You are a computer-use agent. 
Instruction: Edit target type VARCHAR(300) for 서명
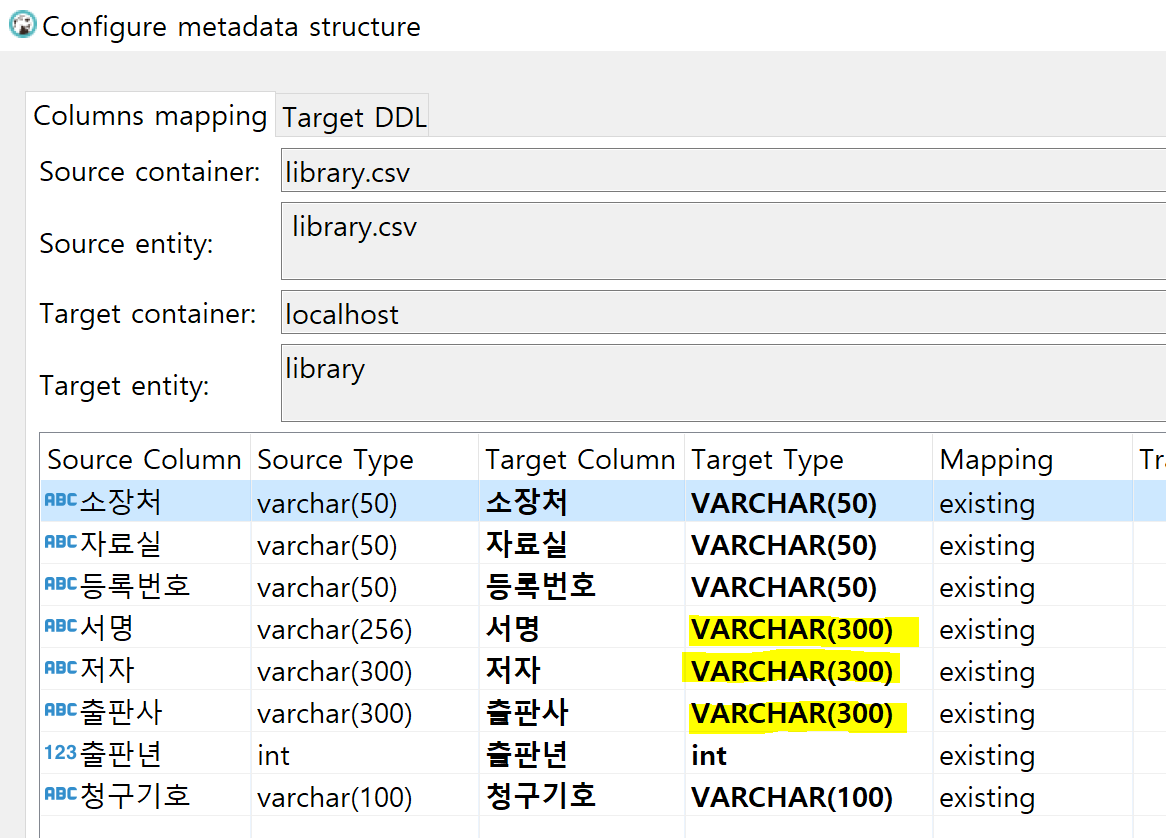(792, 630)
